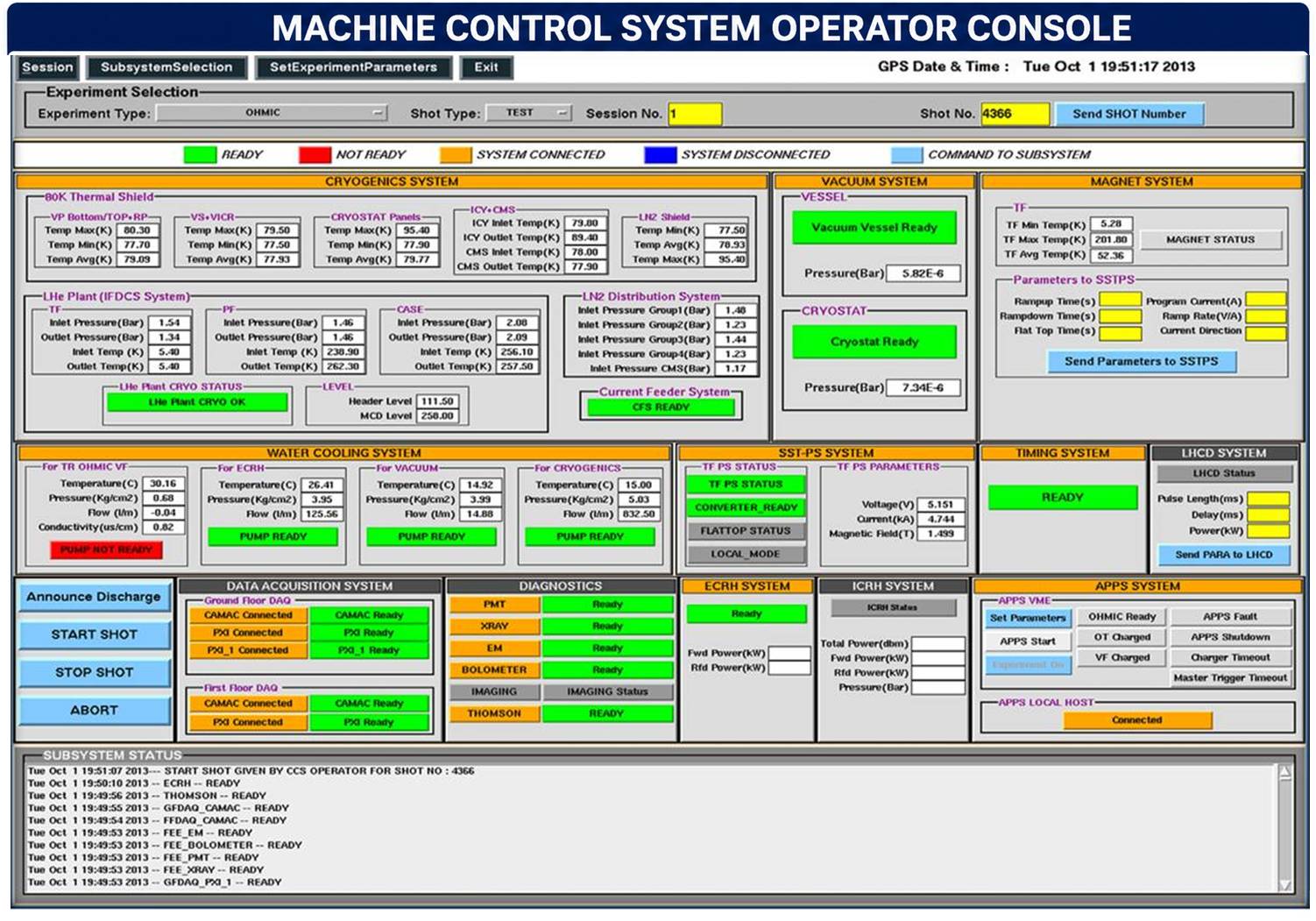Click the Program Current(A) input field

pyautogui.click(x=1265, y=301)
